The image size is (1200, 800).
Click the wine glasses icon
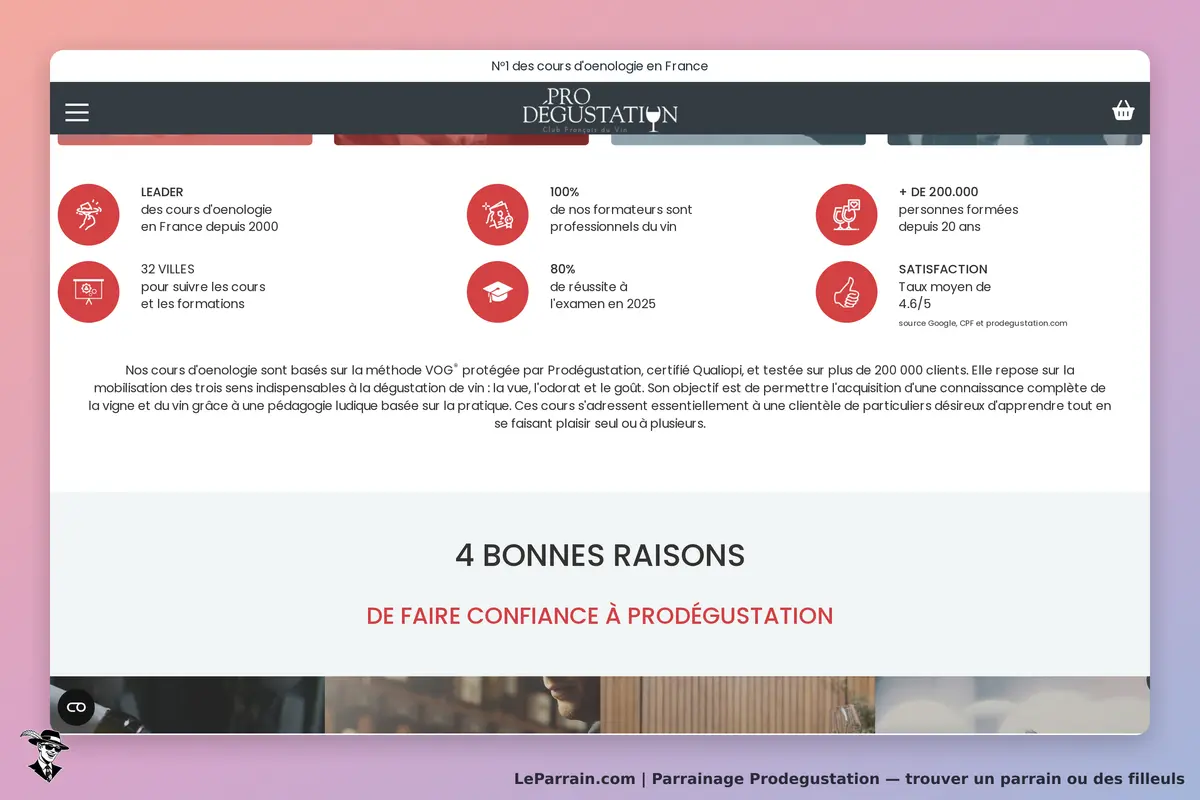click(x=847, y=215)
